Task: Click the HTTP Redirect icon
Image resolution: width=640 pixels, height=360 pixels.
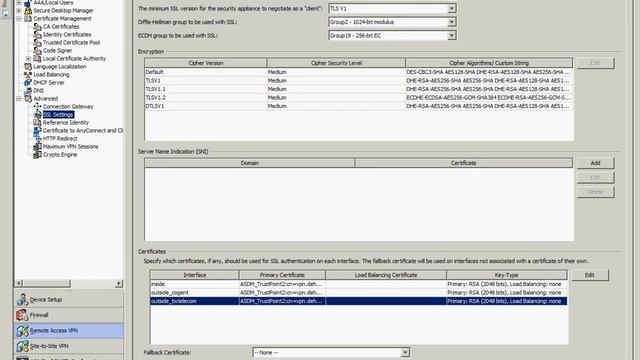Action: coord(37,138)
